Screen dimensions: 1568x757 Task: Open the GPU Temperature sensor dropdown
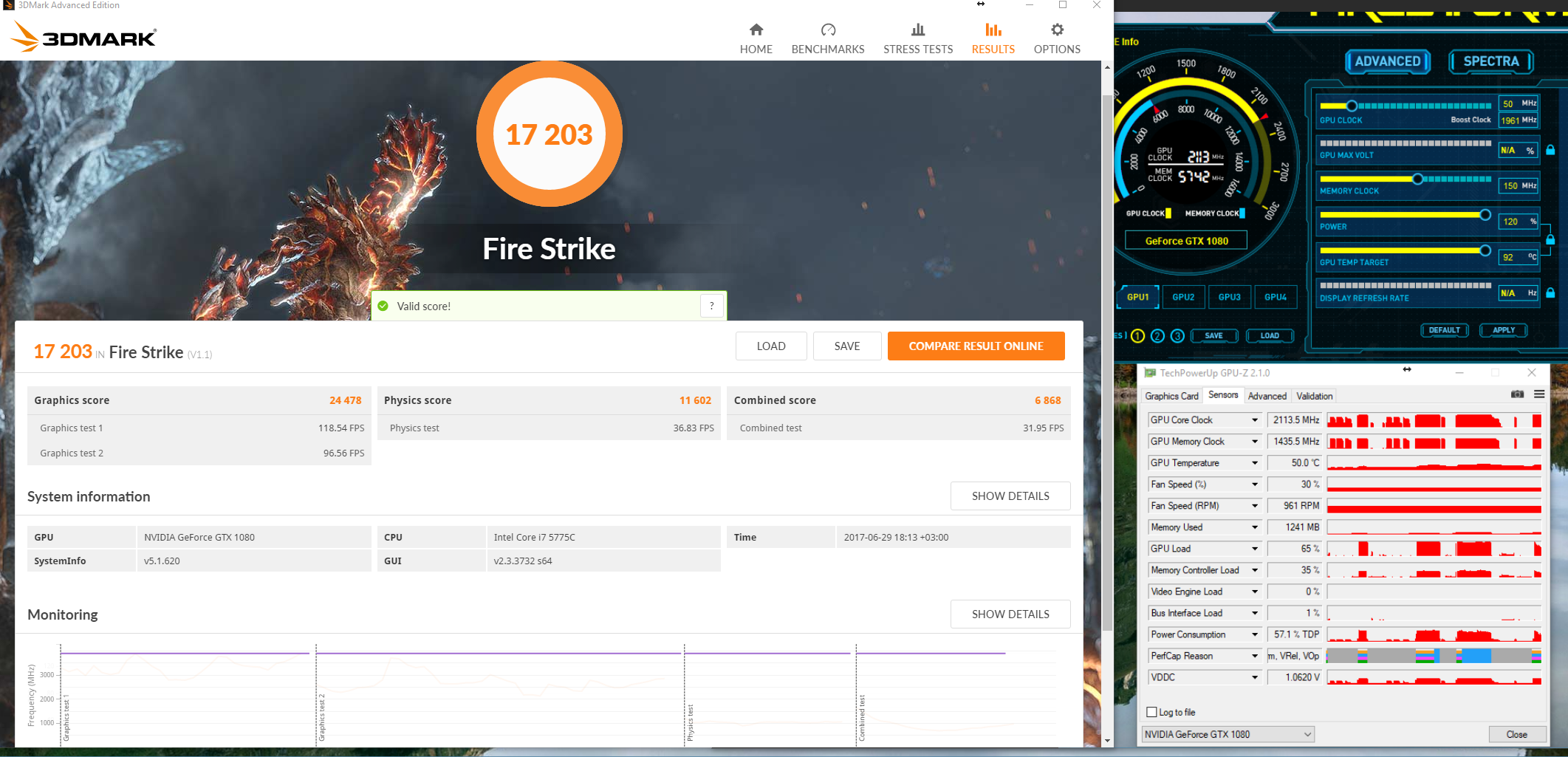(1254, 463)
